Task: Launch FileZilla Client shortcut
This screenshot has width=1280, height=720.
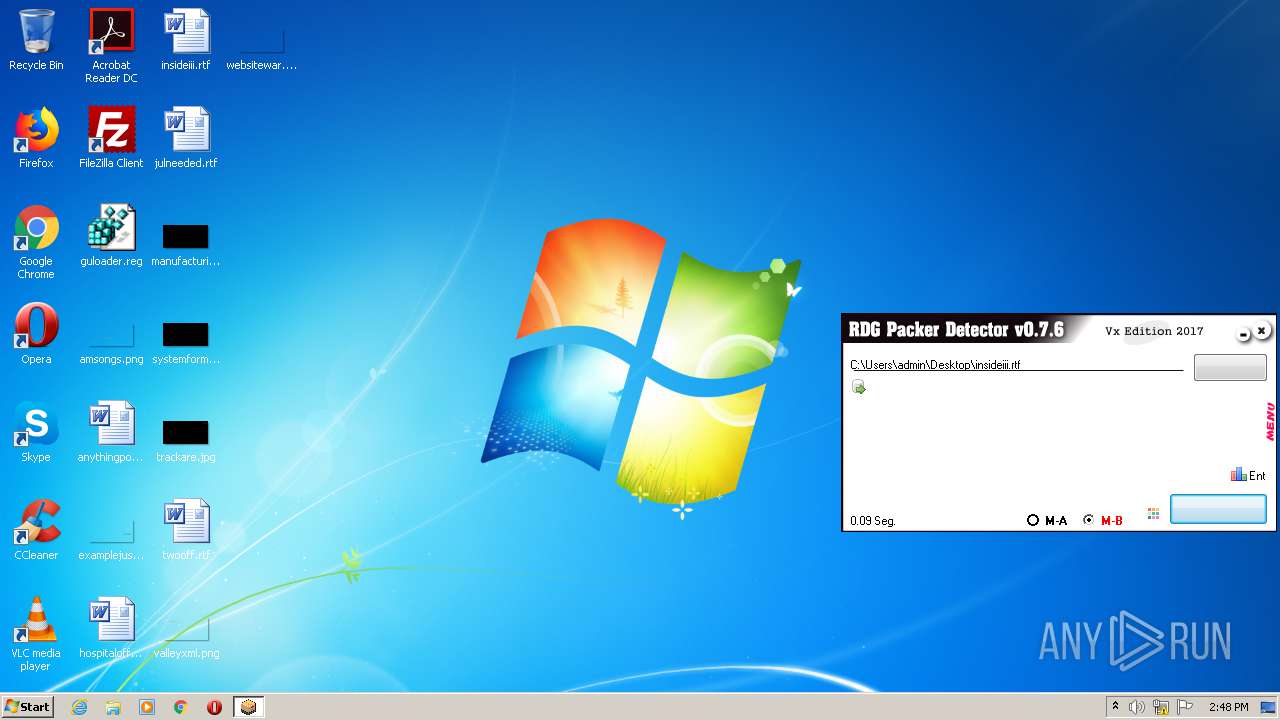Action: pyautogui.click(x=111, y=138)
